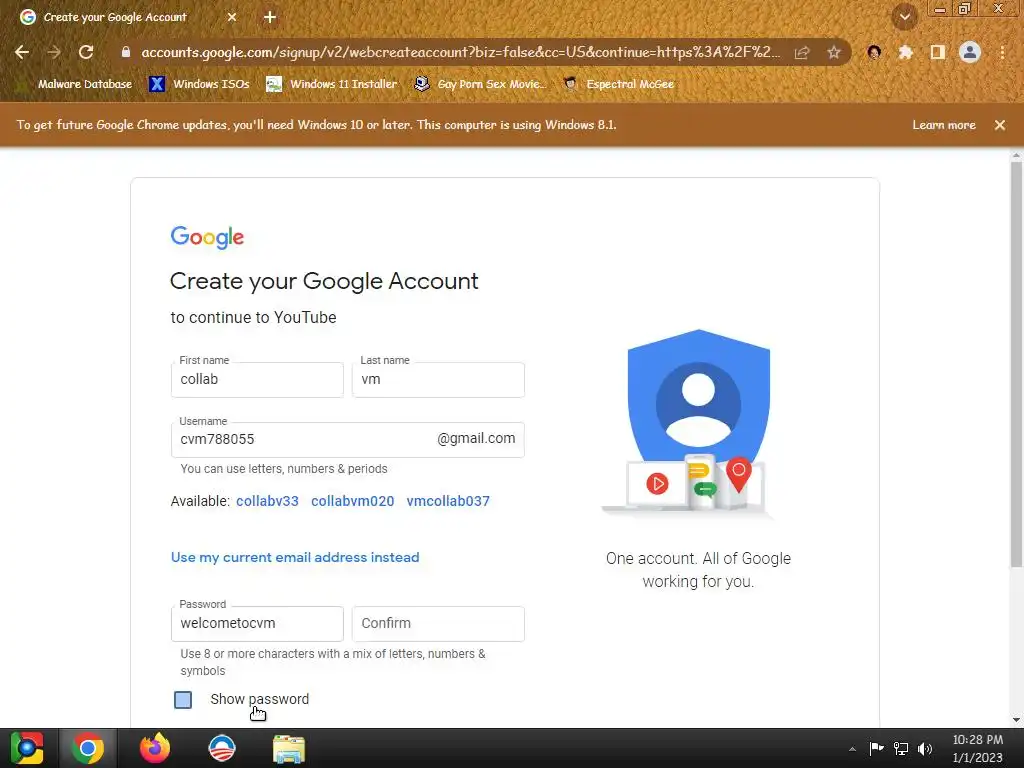This screenshot has height=768, width=1024.
Task: Click the Google logo
Action: click(x=207, y=237)
